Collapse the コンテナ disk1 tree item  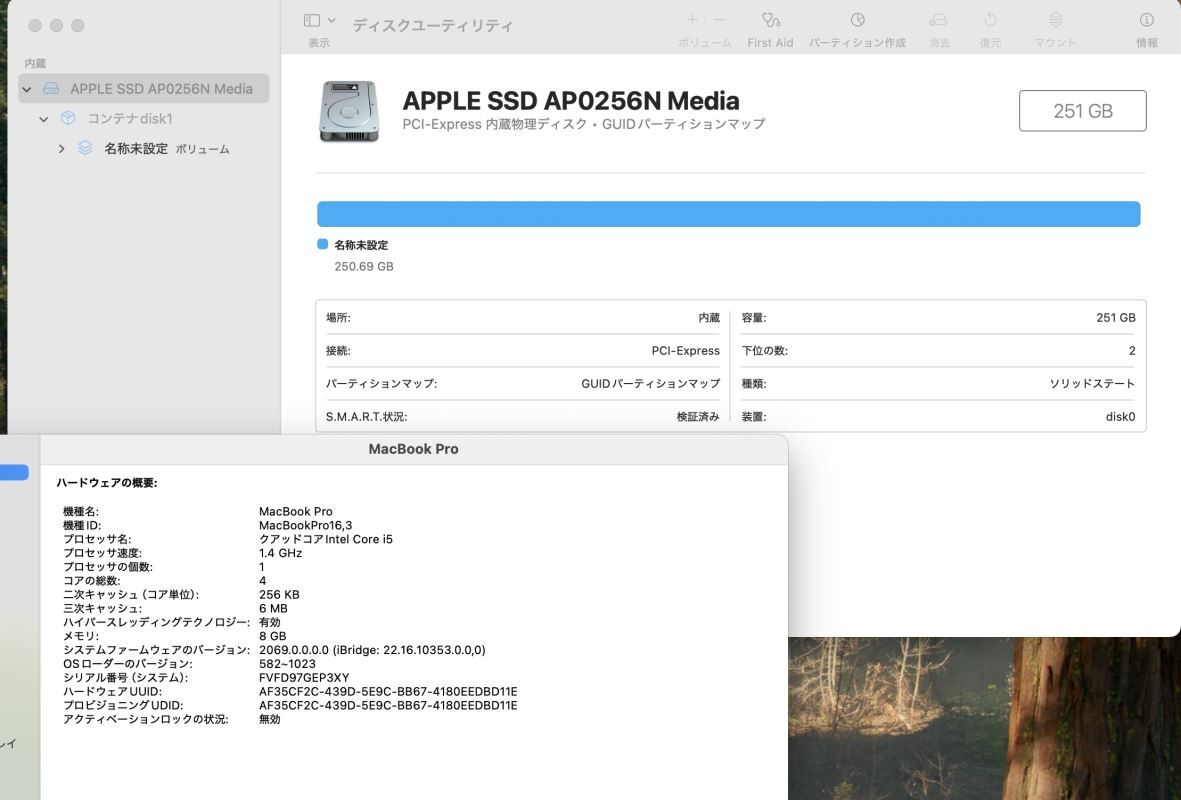pos(43,118)
